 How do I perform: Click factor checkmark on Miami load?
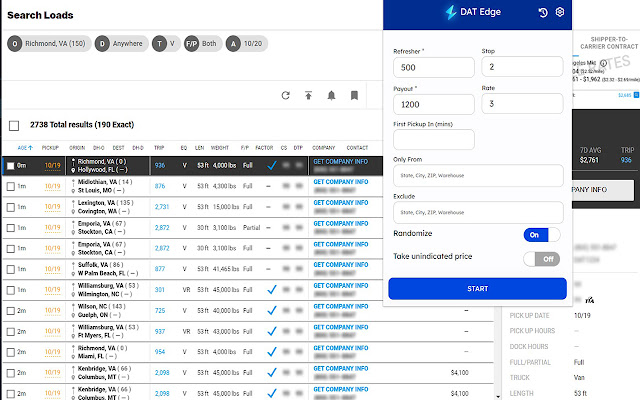click(x=272, y=351)
